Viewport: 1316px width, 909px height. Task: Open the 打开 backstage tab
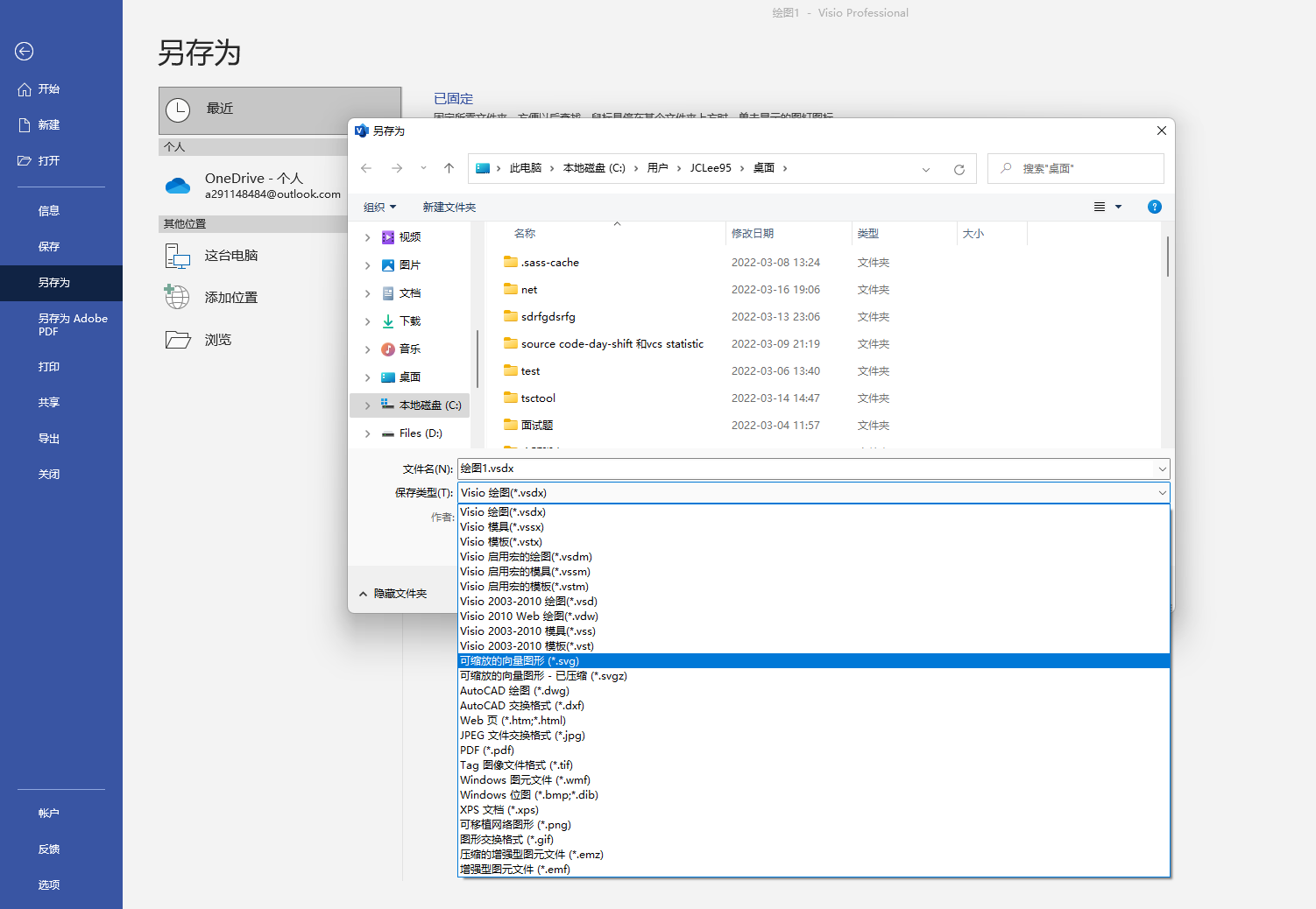(61, 161)
